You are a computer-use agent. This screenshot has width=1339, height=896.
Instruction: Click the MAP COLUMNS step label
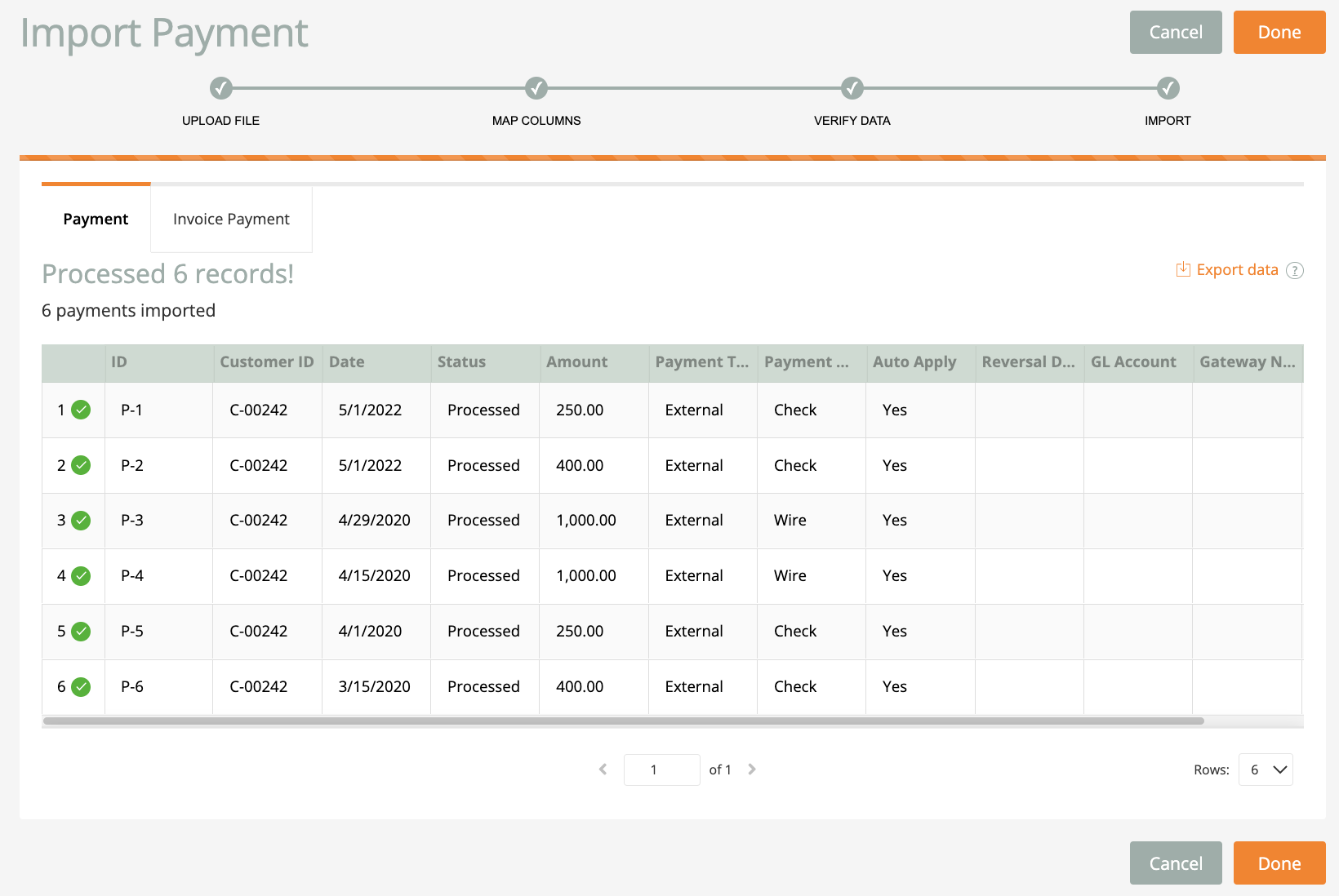[536, 121]
